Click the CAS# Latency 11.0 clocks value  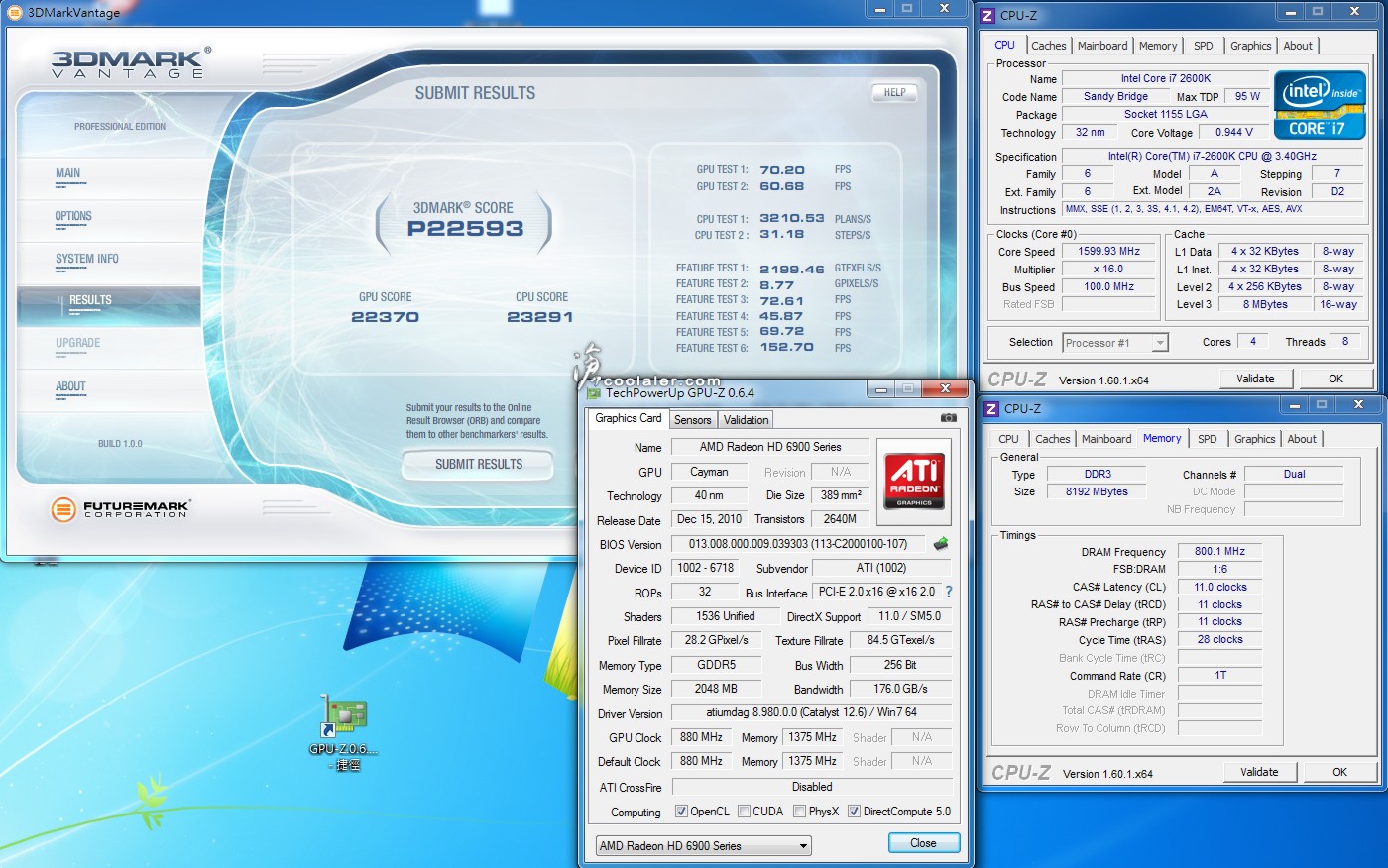pos(1219,587)
